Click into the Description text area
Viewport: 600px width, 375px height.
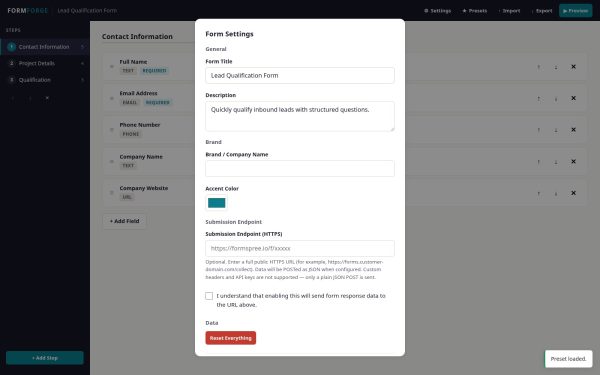[x=300, y=116]
